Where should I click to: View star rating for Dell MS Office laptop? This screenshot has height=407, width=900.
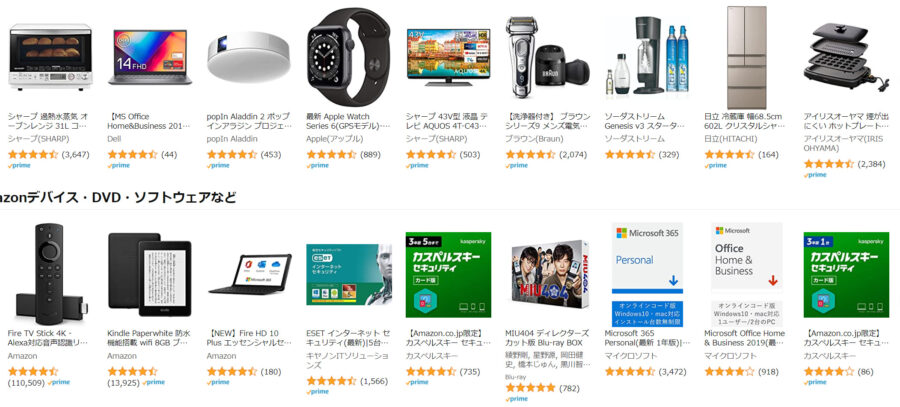click(x=133, y=154)
